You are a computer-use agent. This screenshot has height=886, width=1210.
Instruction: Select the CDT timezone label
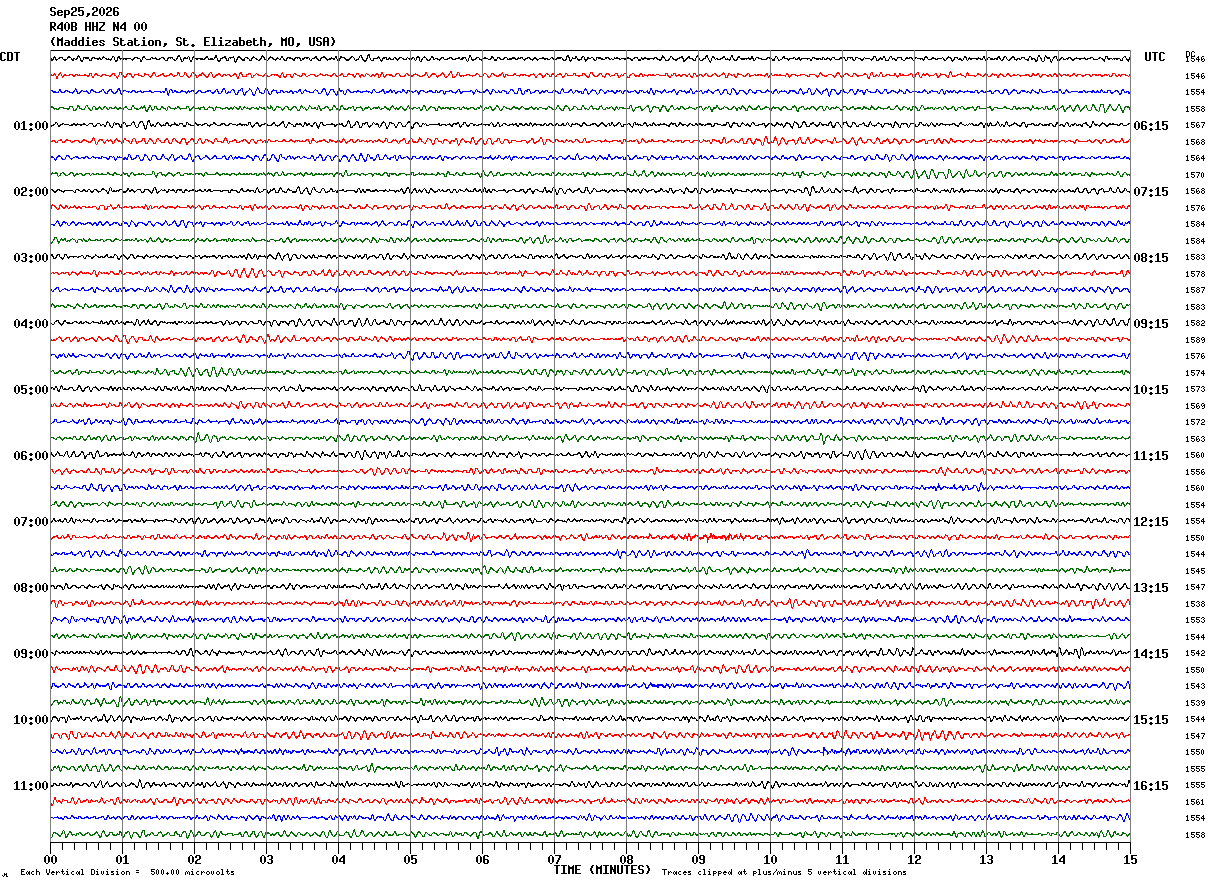(x=10, y=57)
